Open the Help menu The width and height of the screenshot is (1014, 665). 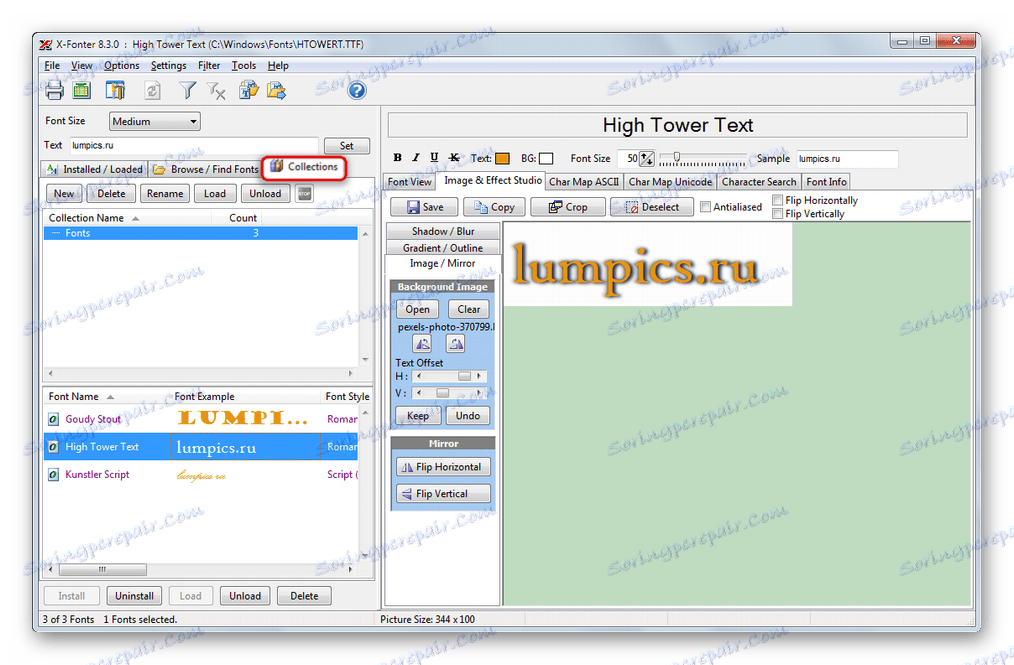278,65
